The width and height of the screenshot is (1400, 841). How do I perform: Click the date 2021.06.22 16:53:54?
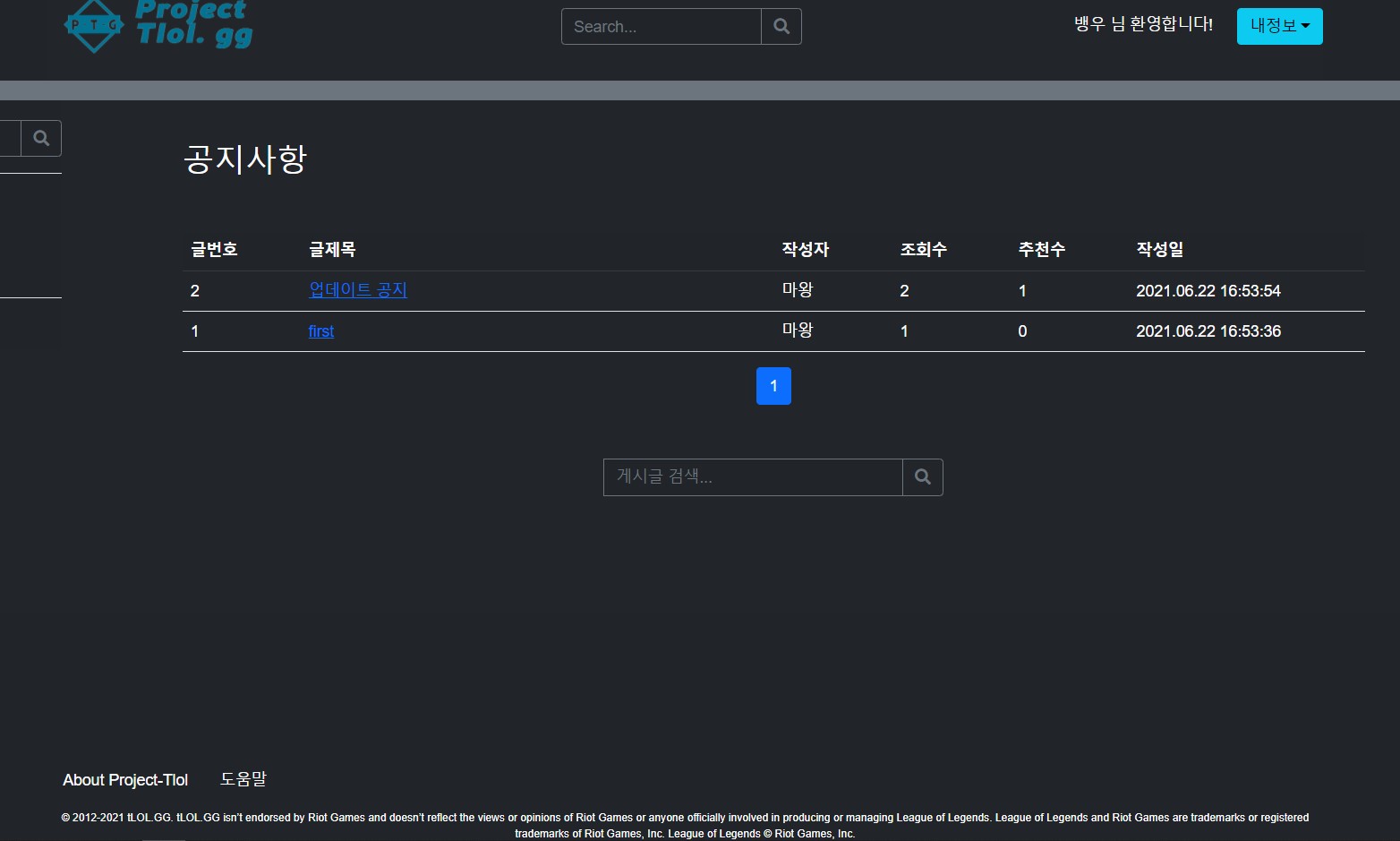click(x=1208, y=291)
